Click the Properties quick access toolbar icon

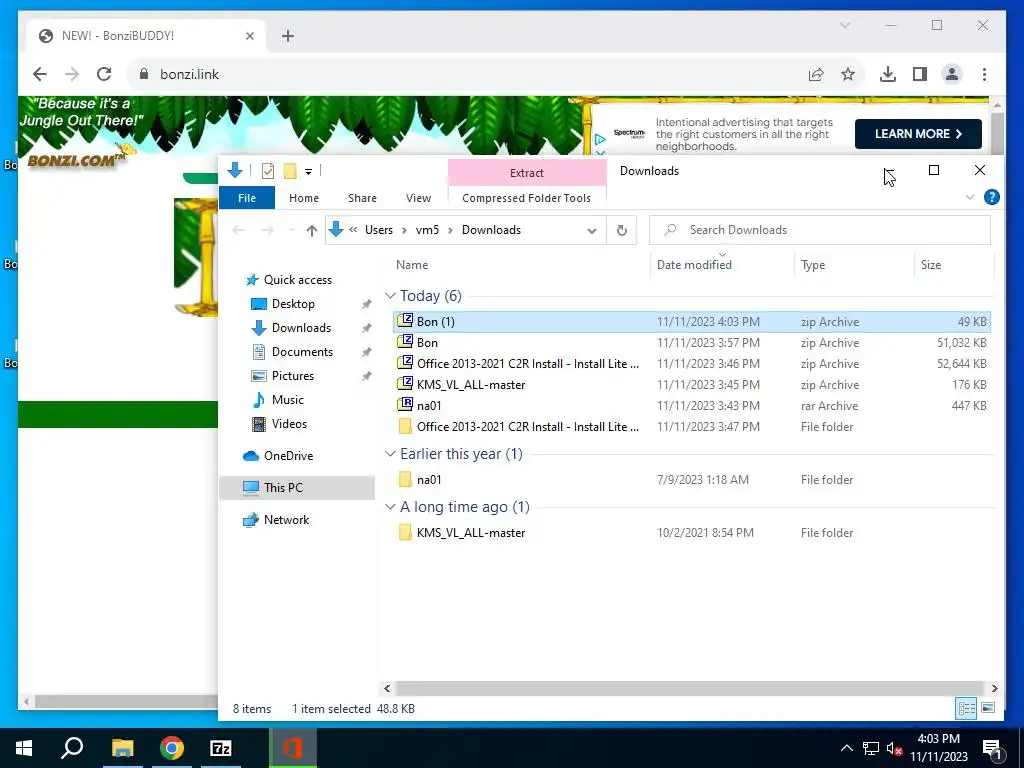click(x=268, y=171)
